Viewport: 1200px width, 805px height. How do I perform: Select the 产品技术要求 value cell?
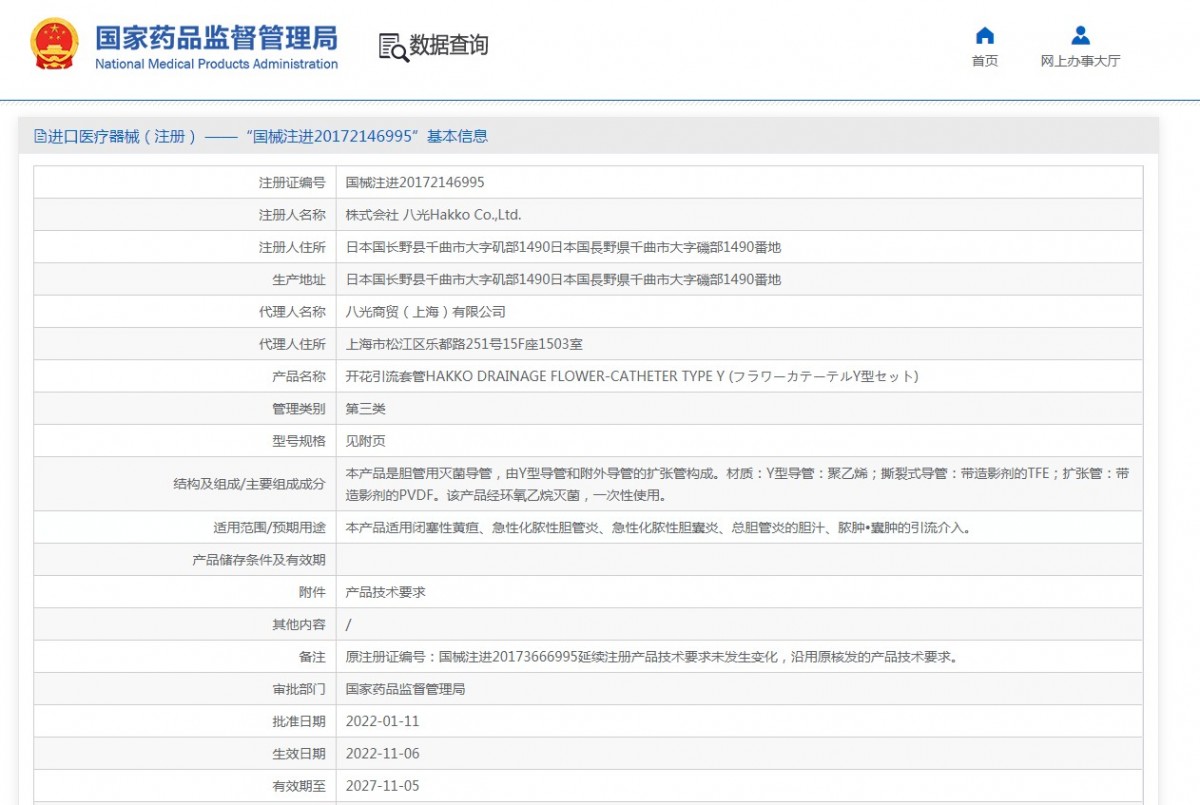point(739,592)
